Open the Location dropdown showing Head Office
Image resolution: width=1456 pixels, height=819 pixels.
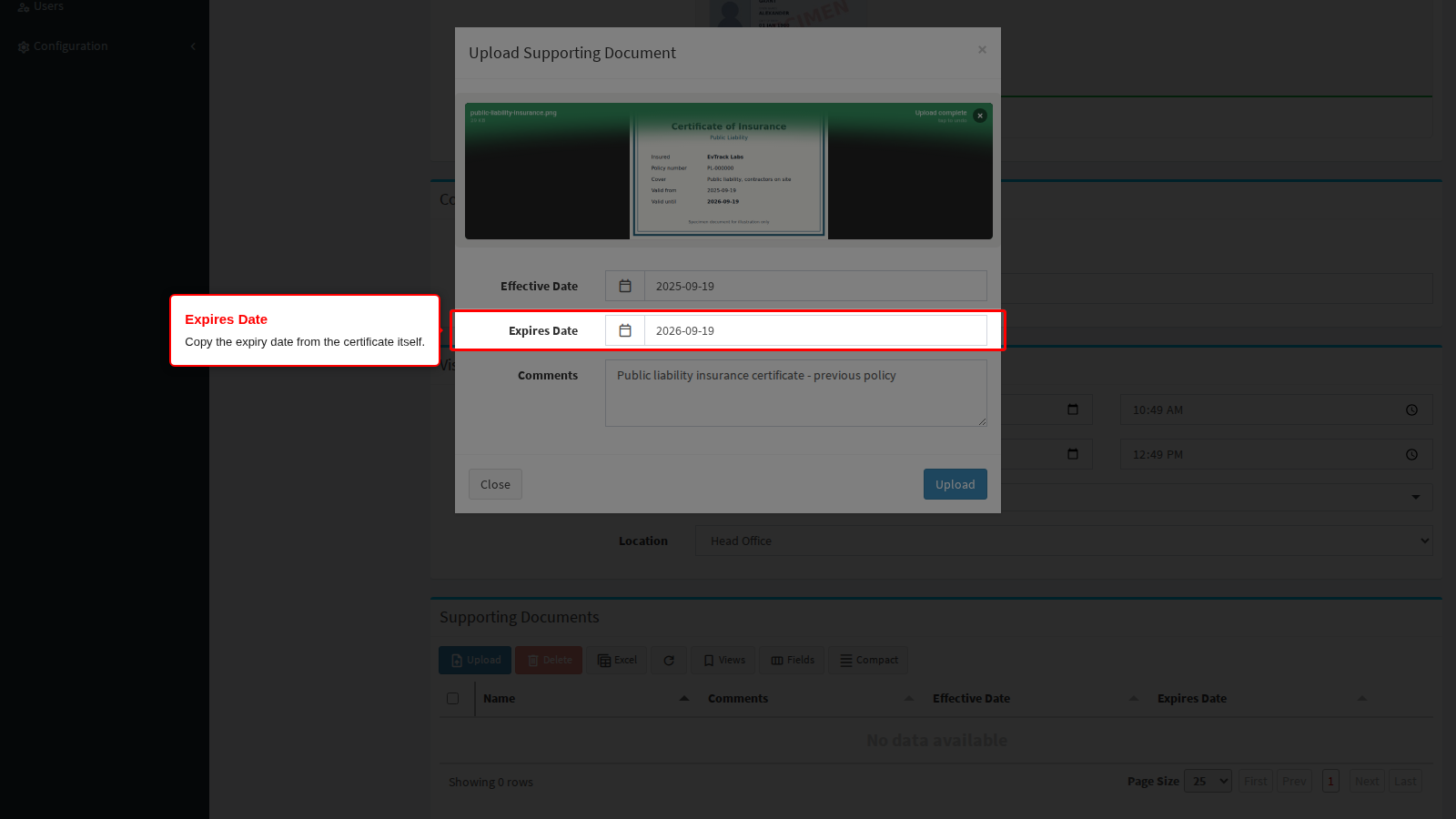point(1064,541)
